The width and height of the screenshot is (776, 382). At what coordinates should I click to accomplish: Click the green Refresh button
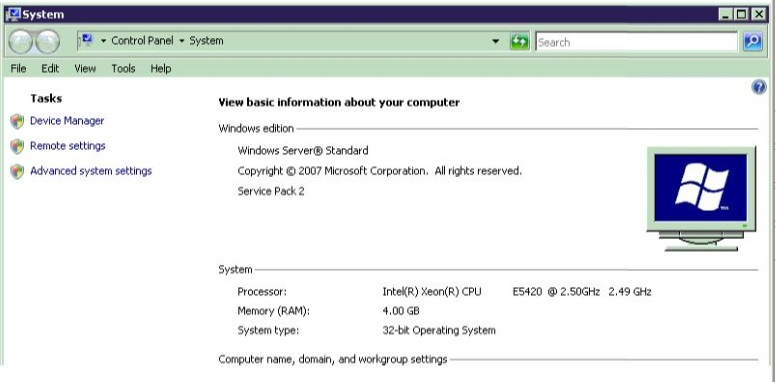pos(519,42)
